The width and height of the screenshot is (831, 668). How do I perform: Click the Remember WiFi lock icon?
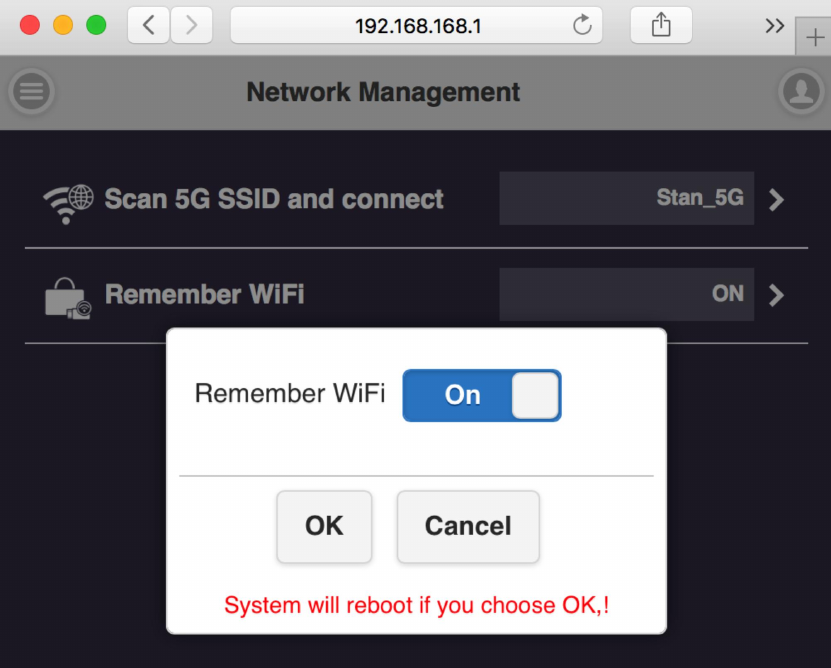tap(68, 298)
